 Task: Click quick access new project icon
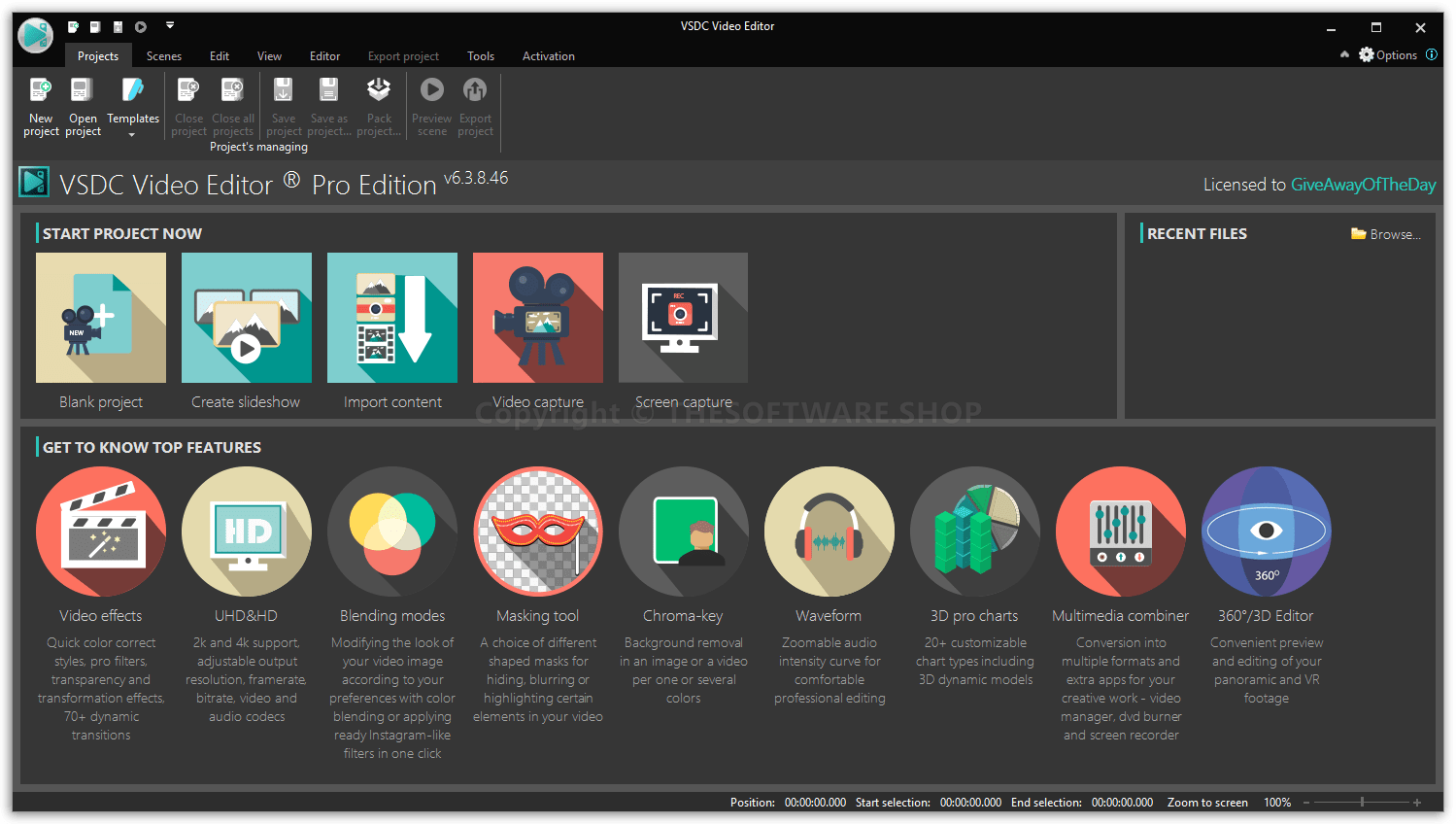[73, 27]
